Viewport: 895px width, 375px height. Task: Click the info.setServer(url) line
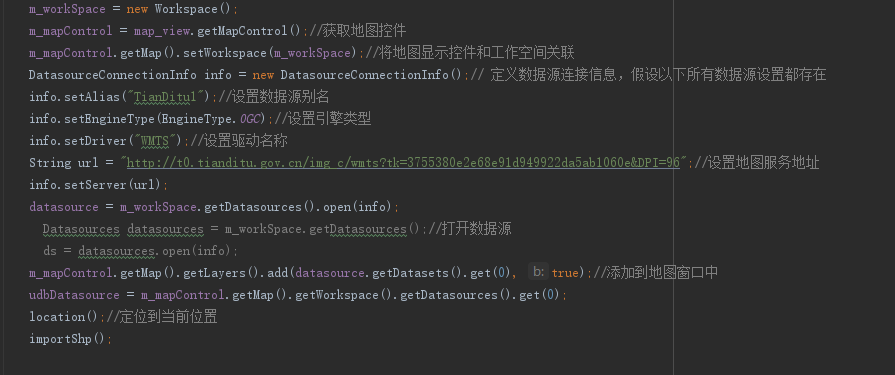99,185
